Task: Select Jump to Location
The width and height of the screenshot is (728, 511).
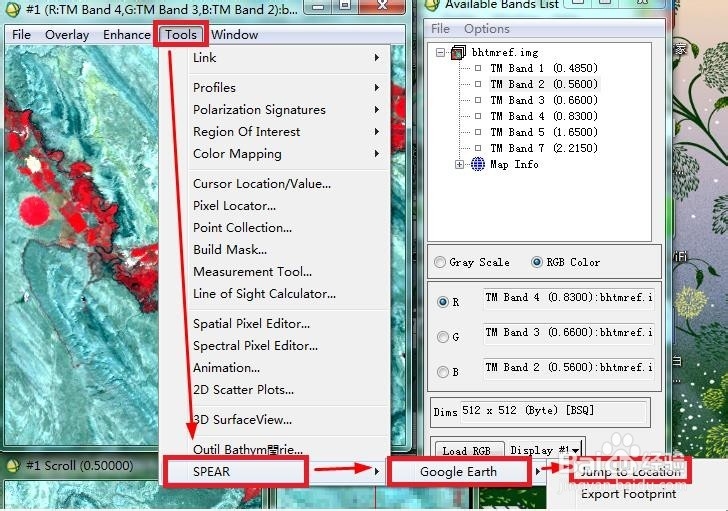Action: (630, 472)
